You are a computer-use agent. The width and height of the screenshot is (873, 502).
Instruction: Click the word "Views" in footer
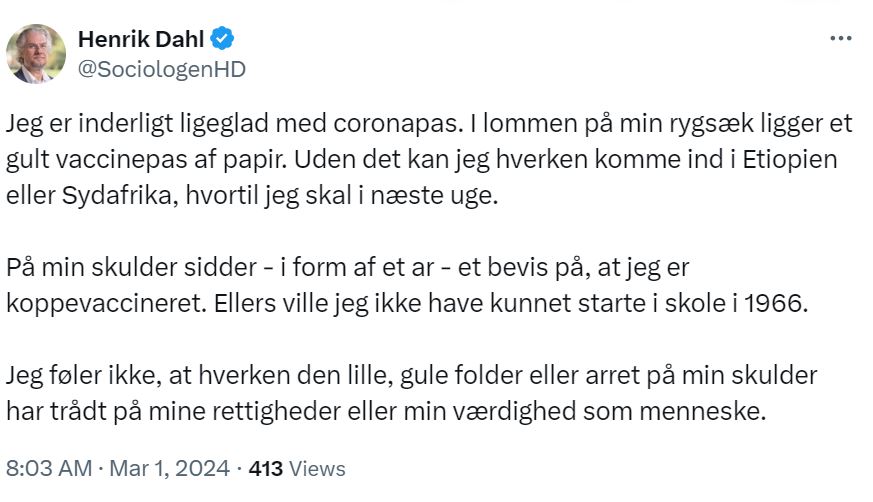pos(319,468)
